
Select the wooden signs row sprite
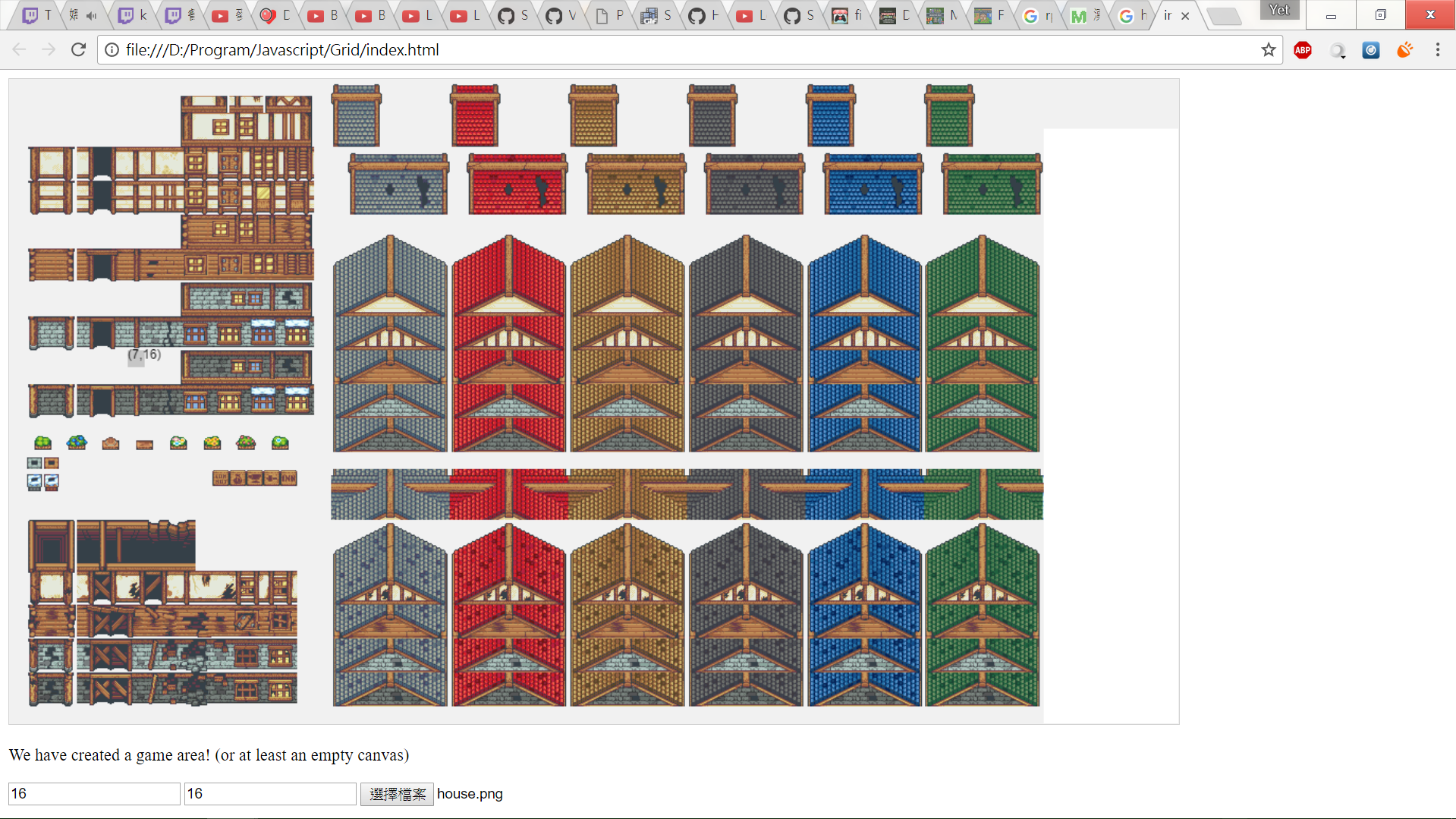pyautogui.click(x=254, y=478)
